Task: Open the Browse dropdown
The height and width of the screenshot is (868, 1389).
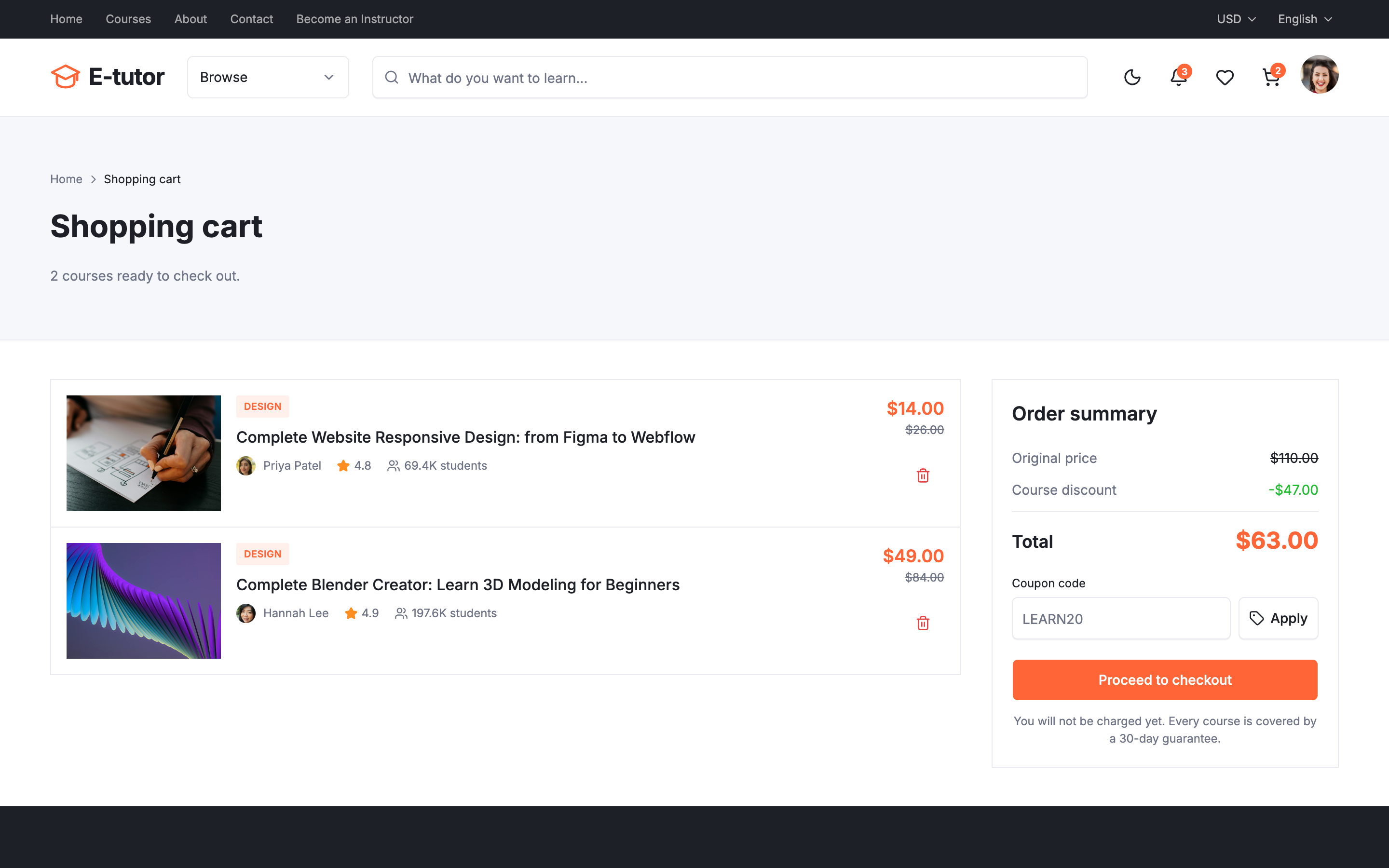Action: click(268, 77)
